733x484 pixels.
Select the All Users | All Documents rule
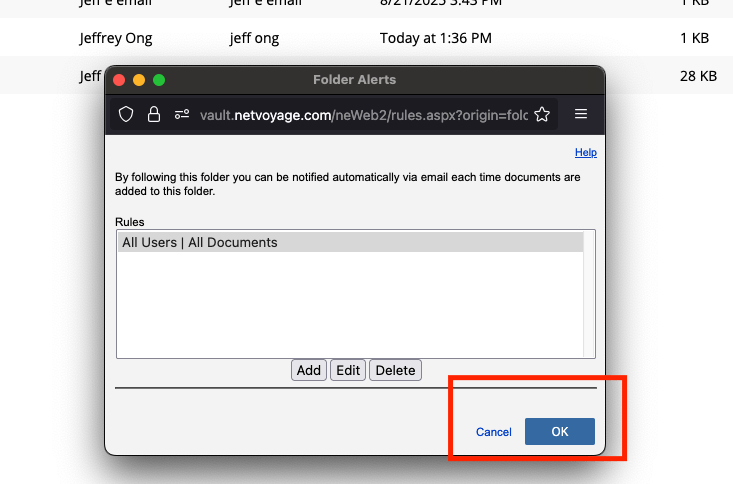[351, 242]
